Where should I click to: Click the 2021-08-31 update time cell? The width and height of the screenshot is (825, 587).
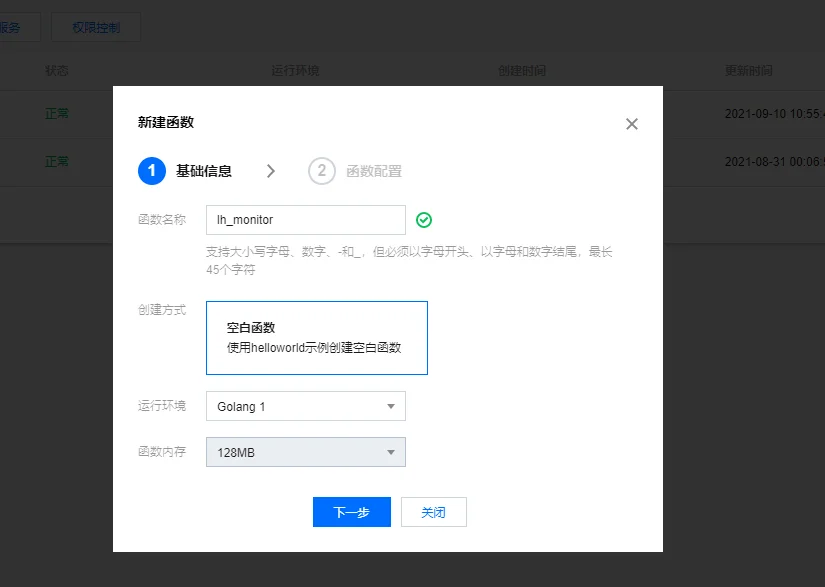[774, 161]
